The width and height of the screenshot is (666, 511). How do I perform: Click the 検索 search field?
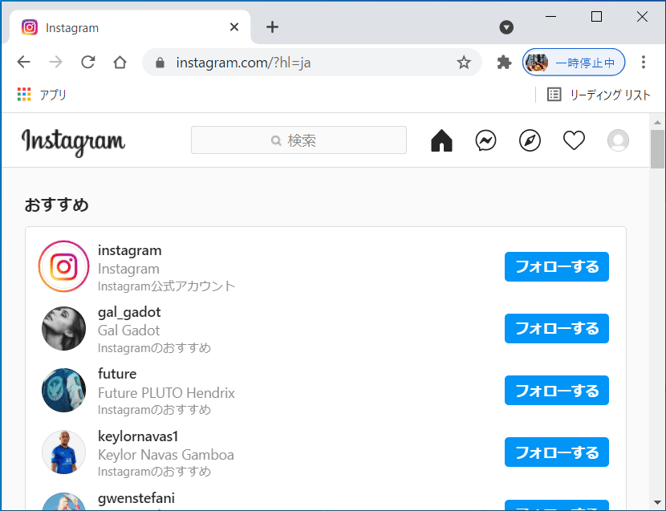(299, 141)
